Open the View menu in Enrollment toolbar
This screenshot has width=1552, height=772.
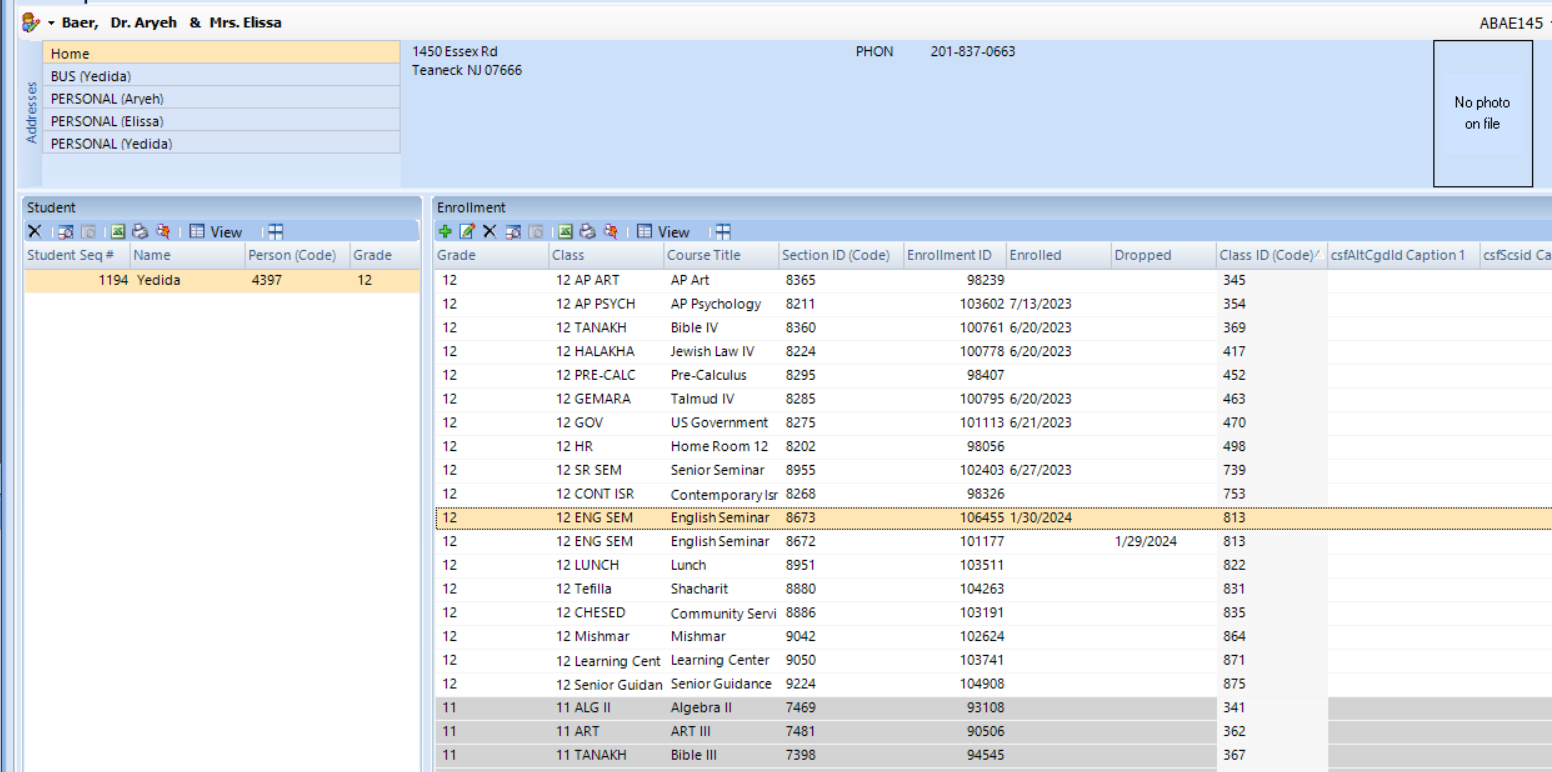click(x=664, y=232)
